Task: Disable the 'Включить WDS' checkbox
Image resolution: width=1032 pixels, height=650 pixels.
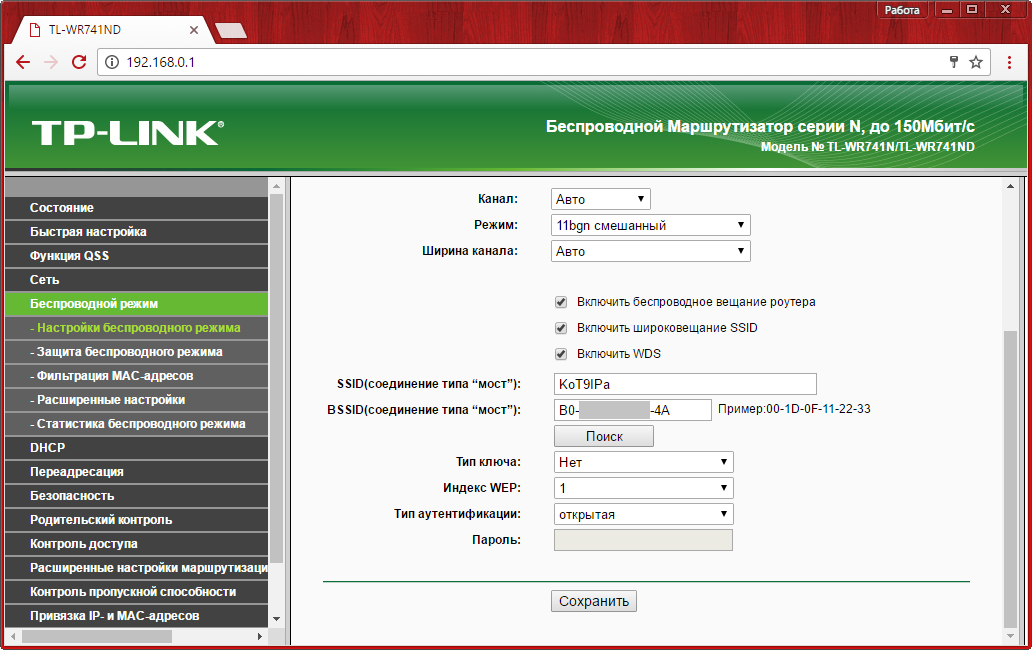Action: [561, 354]
